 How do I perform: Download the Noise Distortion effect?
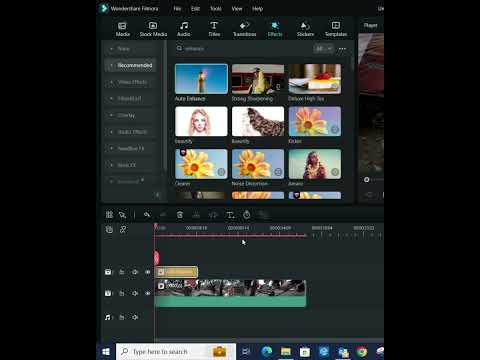tap(278, 172)
